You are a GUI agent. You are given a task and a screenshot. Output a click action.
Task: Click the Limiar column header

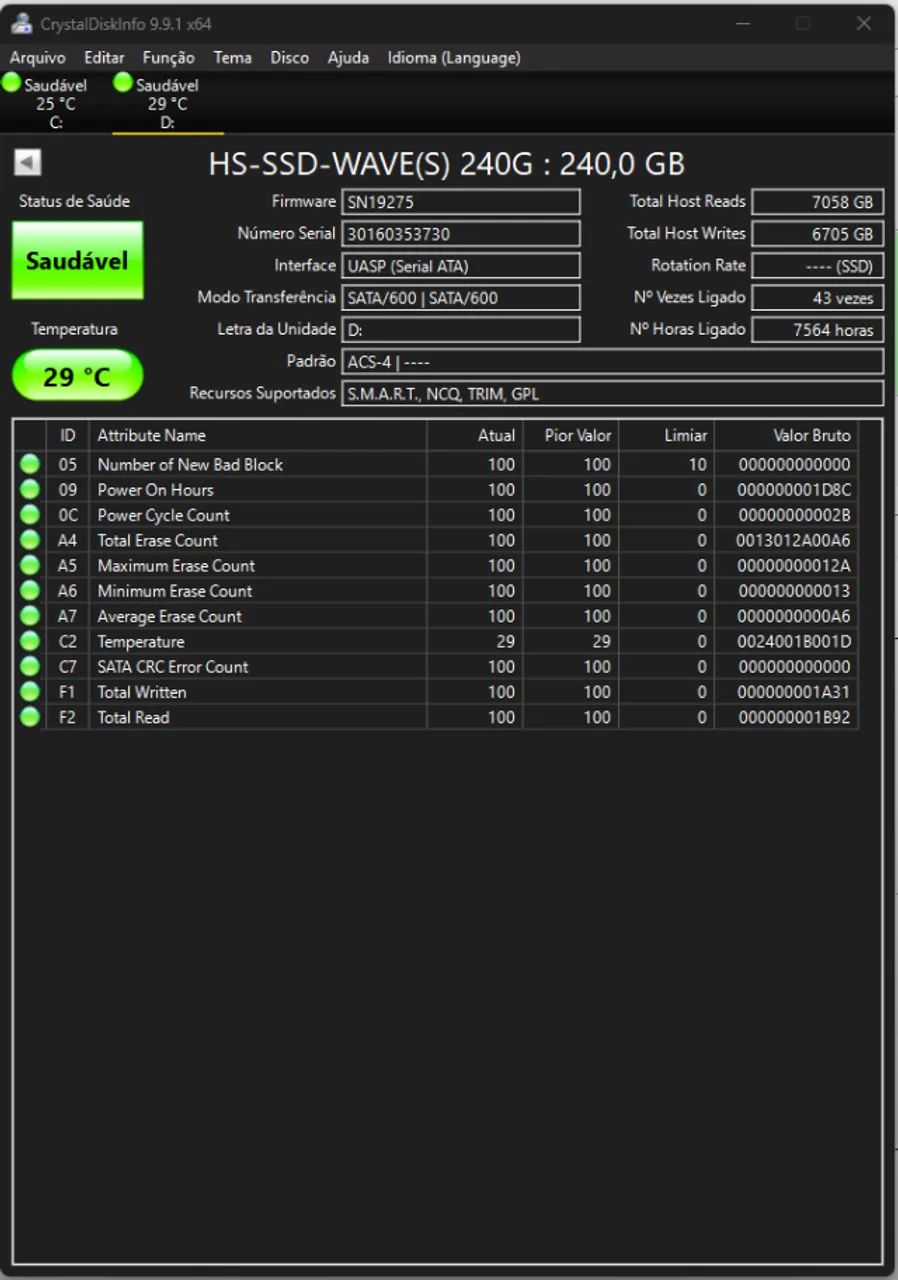coord(667,435)
